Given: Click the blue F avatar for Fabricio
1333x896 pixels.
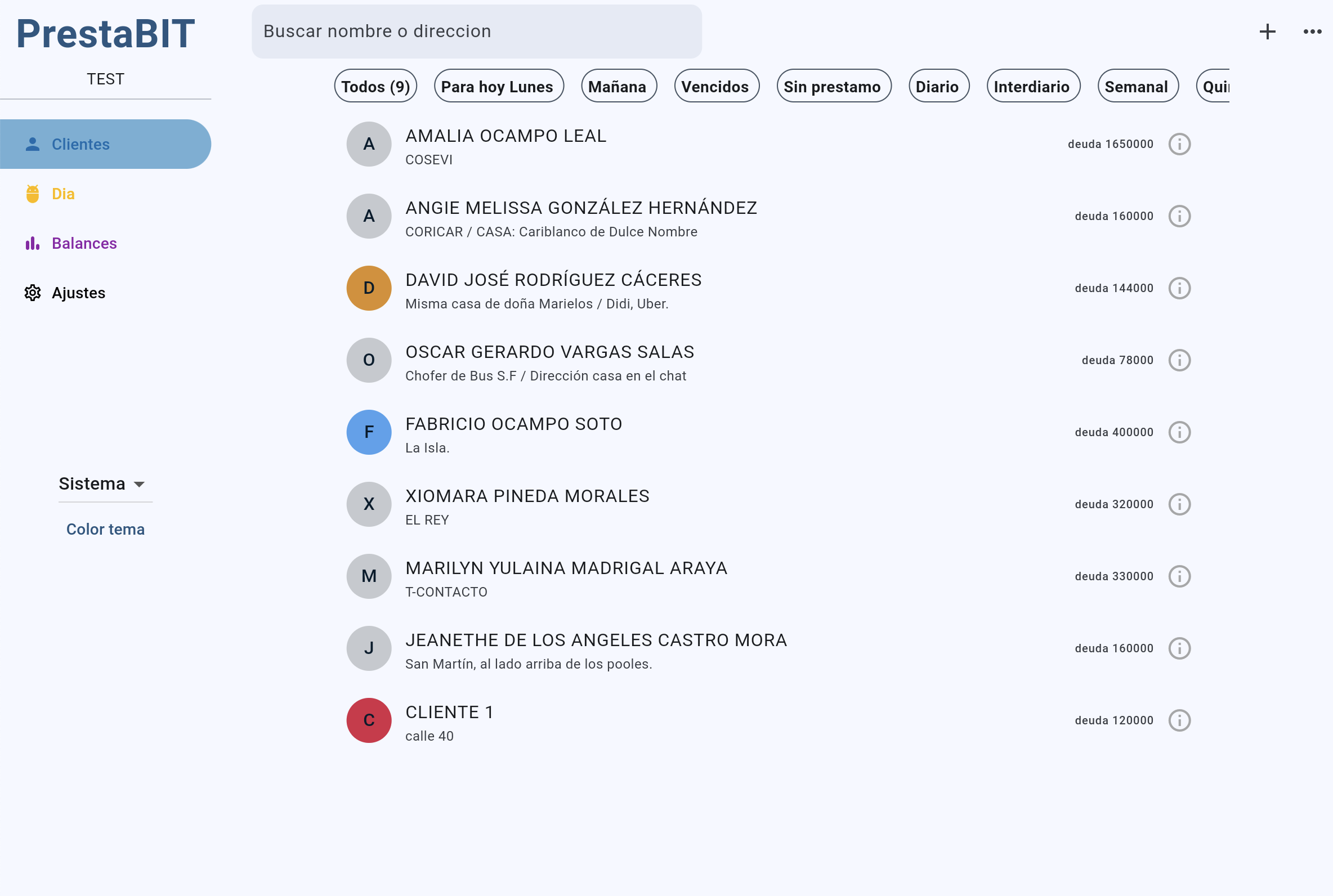Looking at the screenshot, I should [369, 432].
